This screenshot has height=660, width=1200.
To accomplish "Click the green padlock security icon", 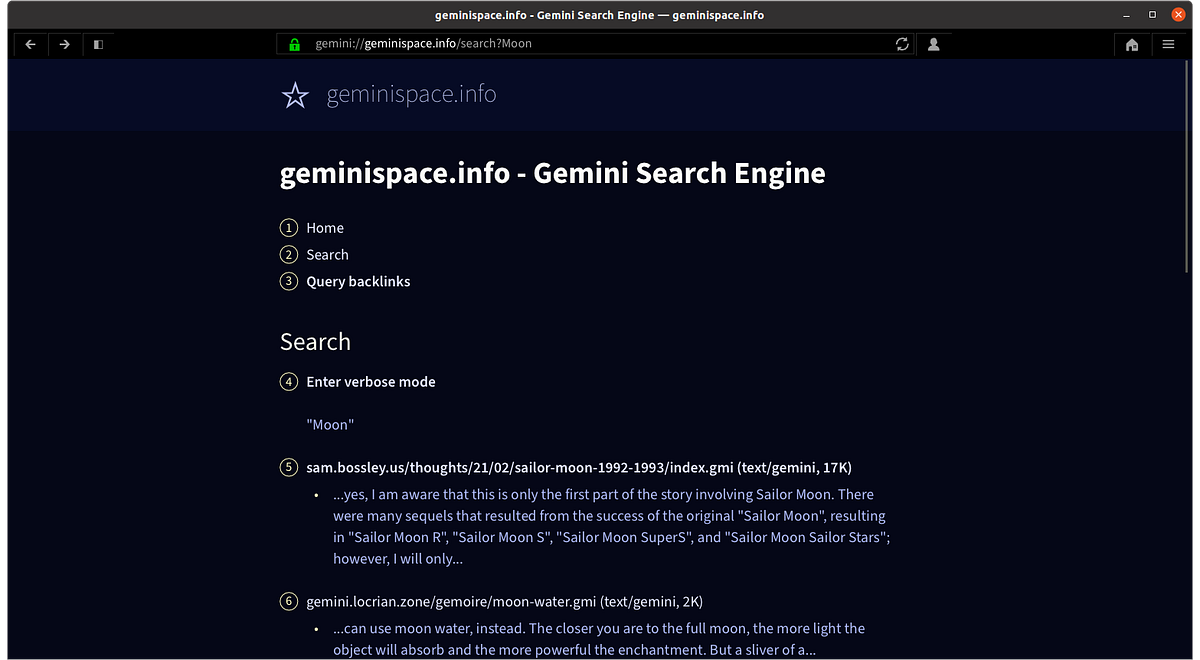I will [294, 44].
